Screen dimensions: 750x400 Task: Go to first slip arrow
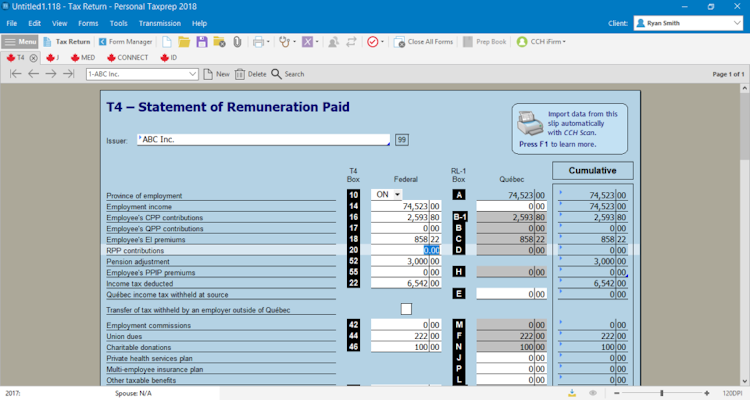pyautogui.click(x=16, y=74)
